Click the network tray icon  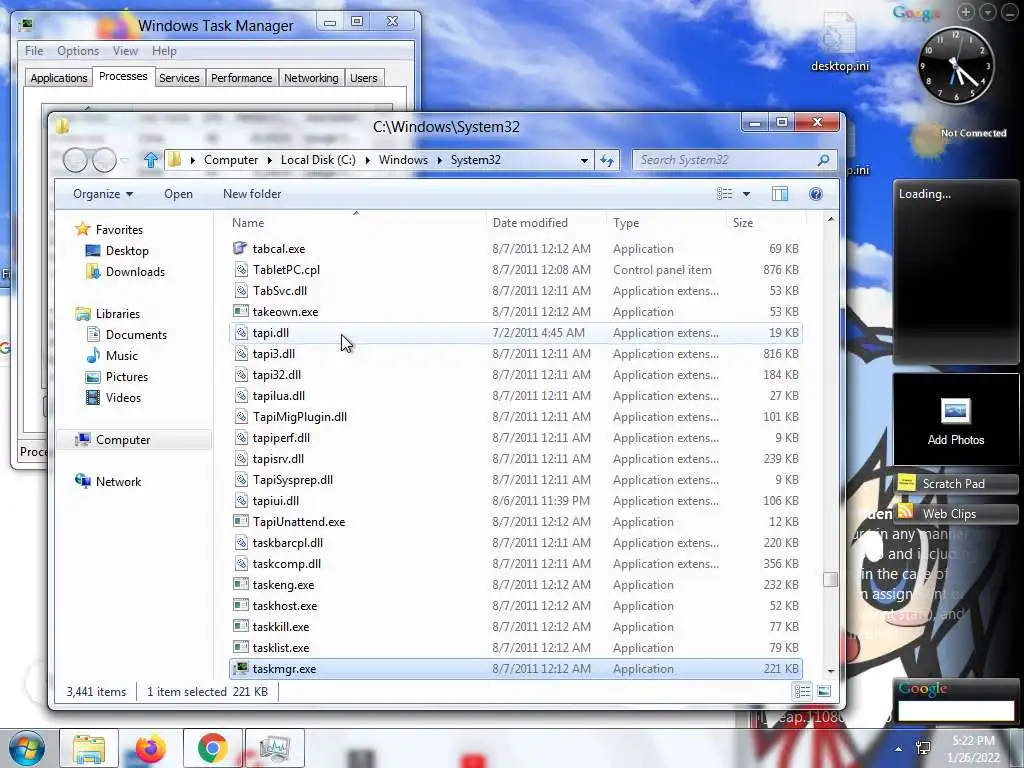[x=923, y=748]
